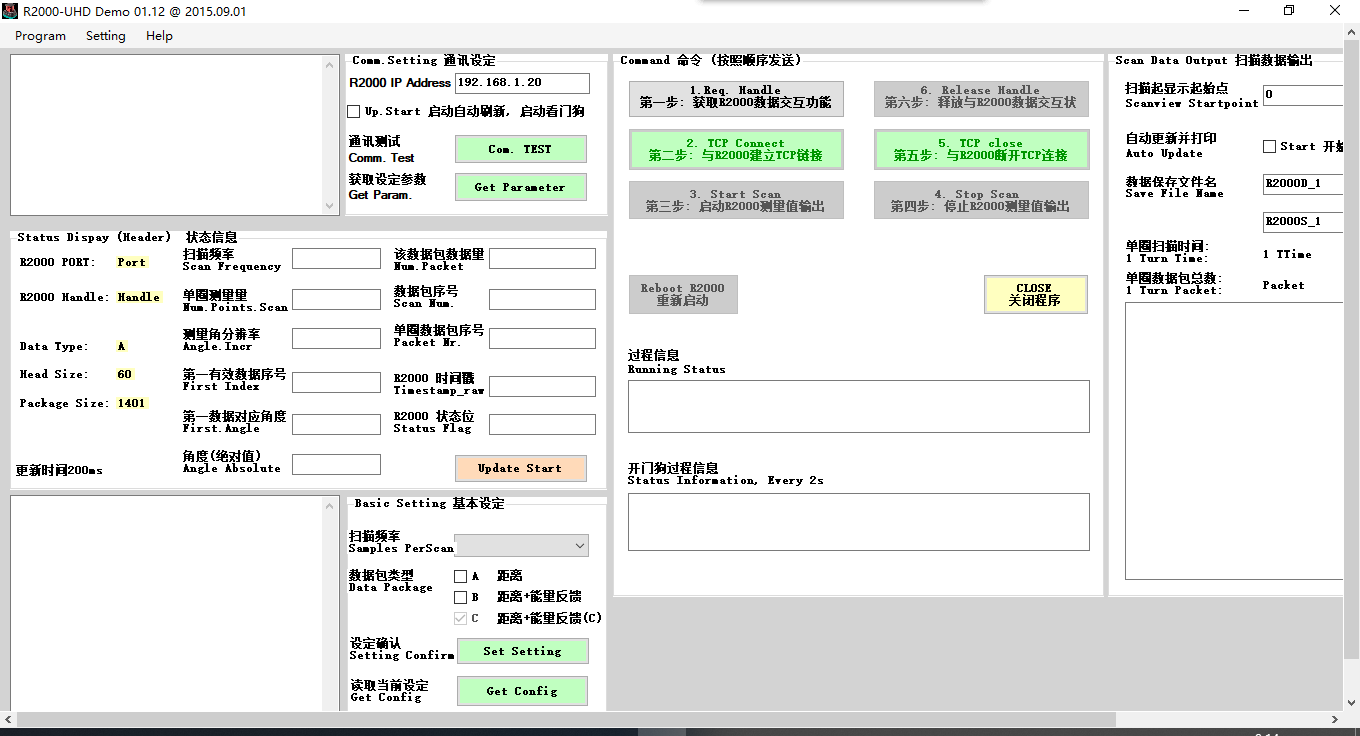The width and height of the screenshot is (1360, 736).
Task: Click the window's vertical scrollbar down arrow
Action: coord(1351,702)
